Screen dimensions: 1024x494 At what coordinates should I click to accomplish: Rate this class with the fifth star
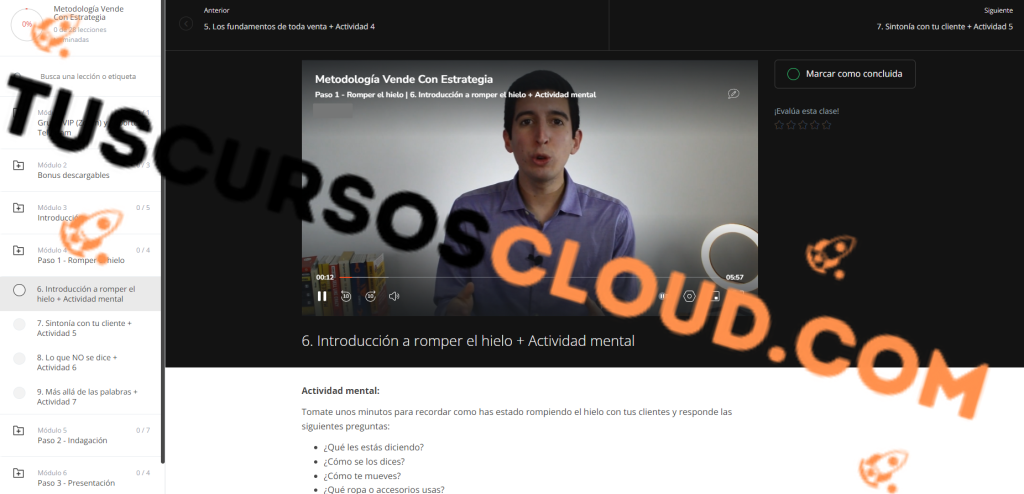(x=826, y=125)
